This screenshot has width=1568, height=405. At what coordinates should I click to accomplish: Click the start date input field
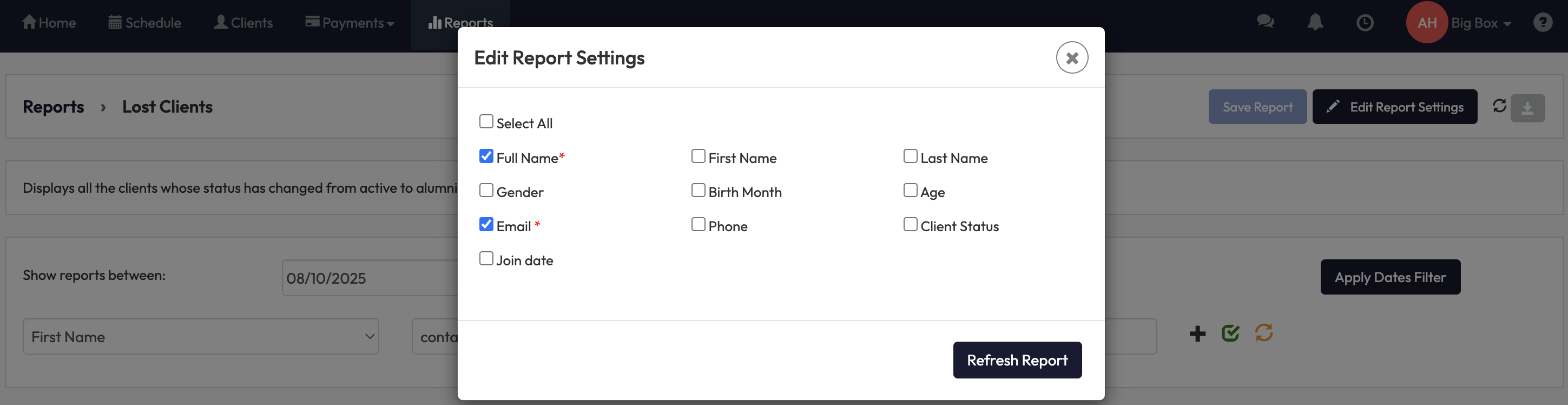click(369, 278)
